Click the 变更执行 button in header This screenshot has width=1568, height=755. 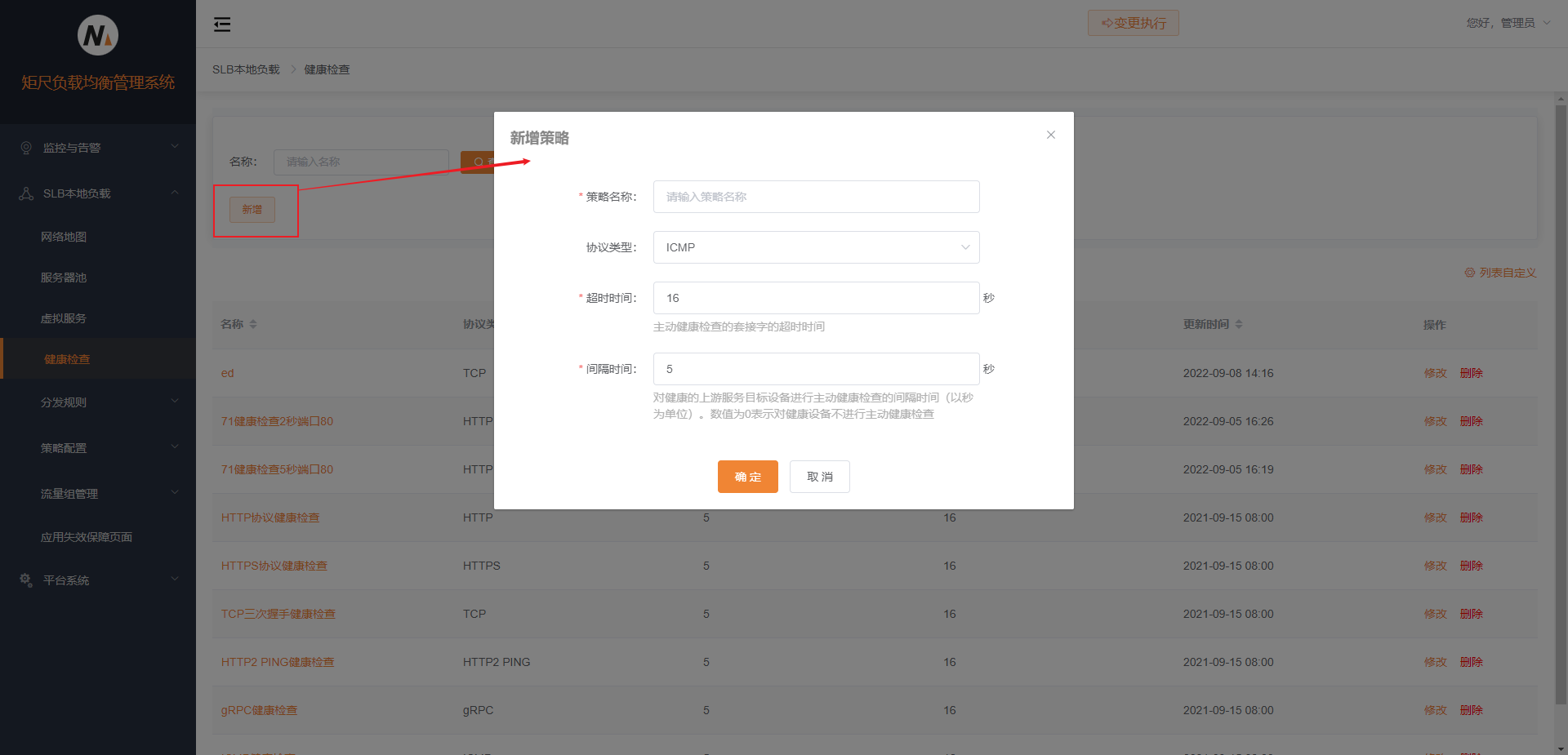point(1133,23)
